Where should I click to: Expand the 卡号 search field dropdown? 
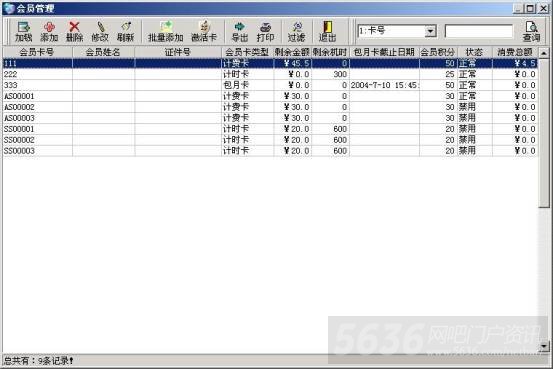tap(430, 31)
